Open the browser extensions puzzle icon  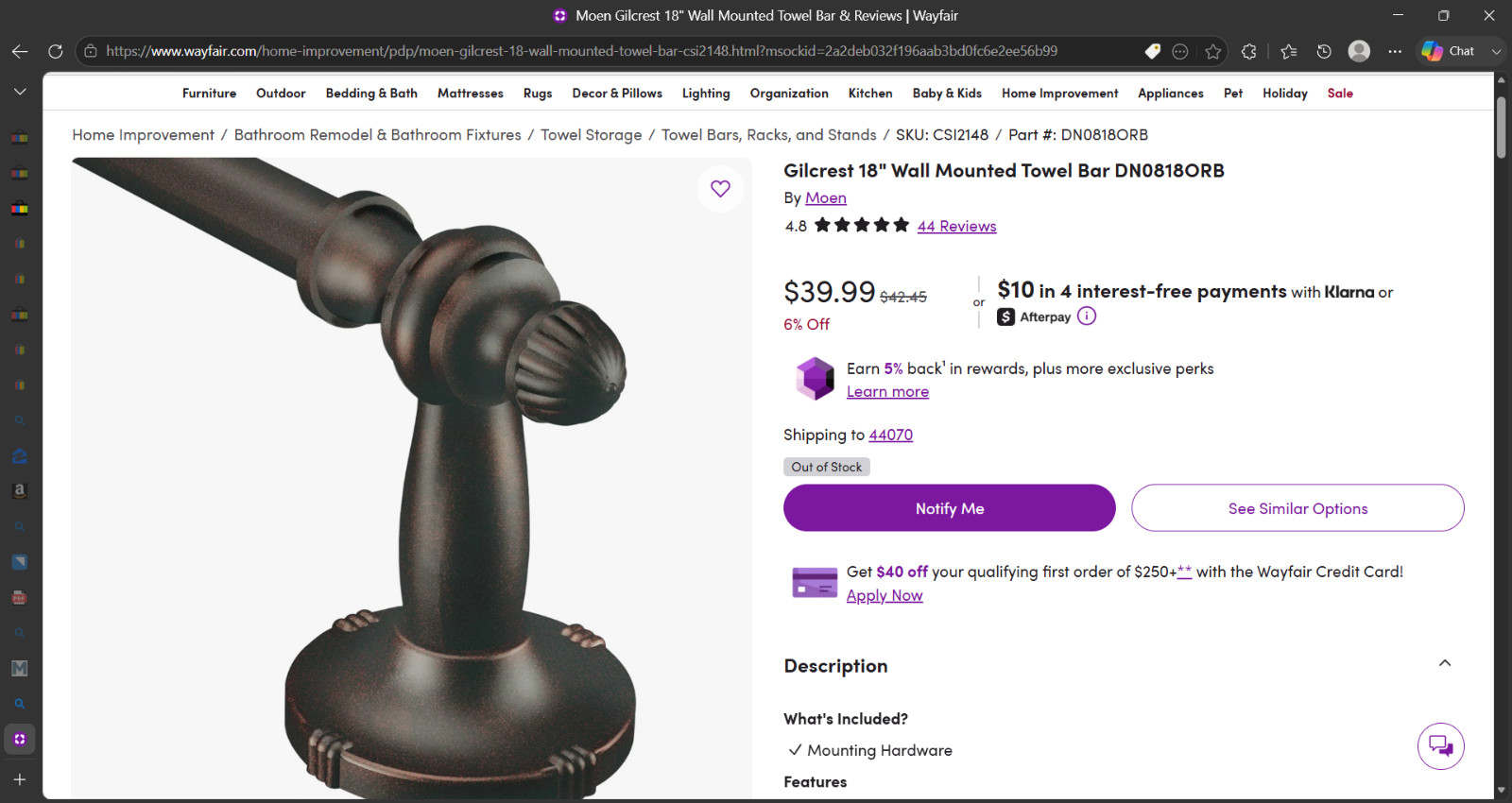tap(1249, 51)
